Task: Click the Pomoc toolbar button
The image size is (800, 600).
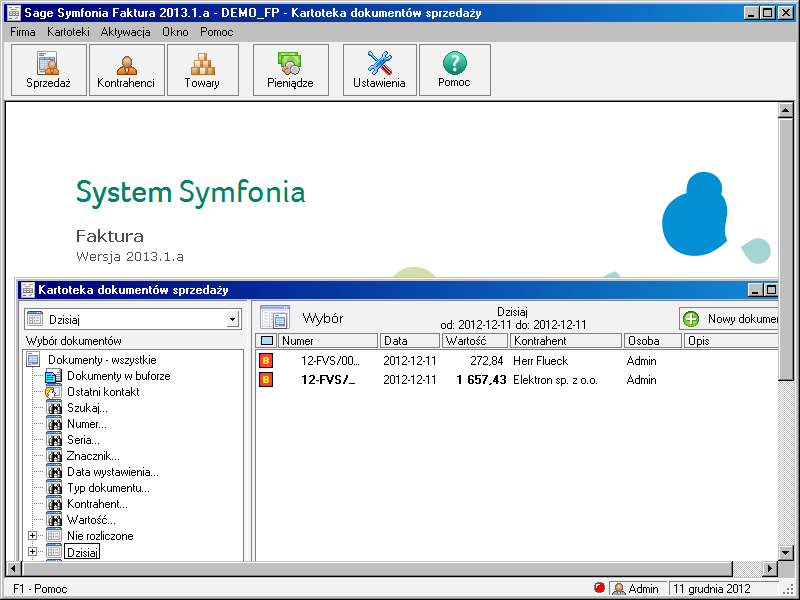Action: (455, 70)
